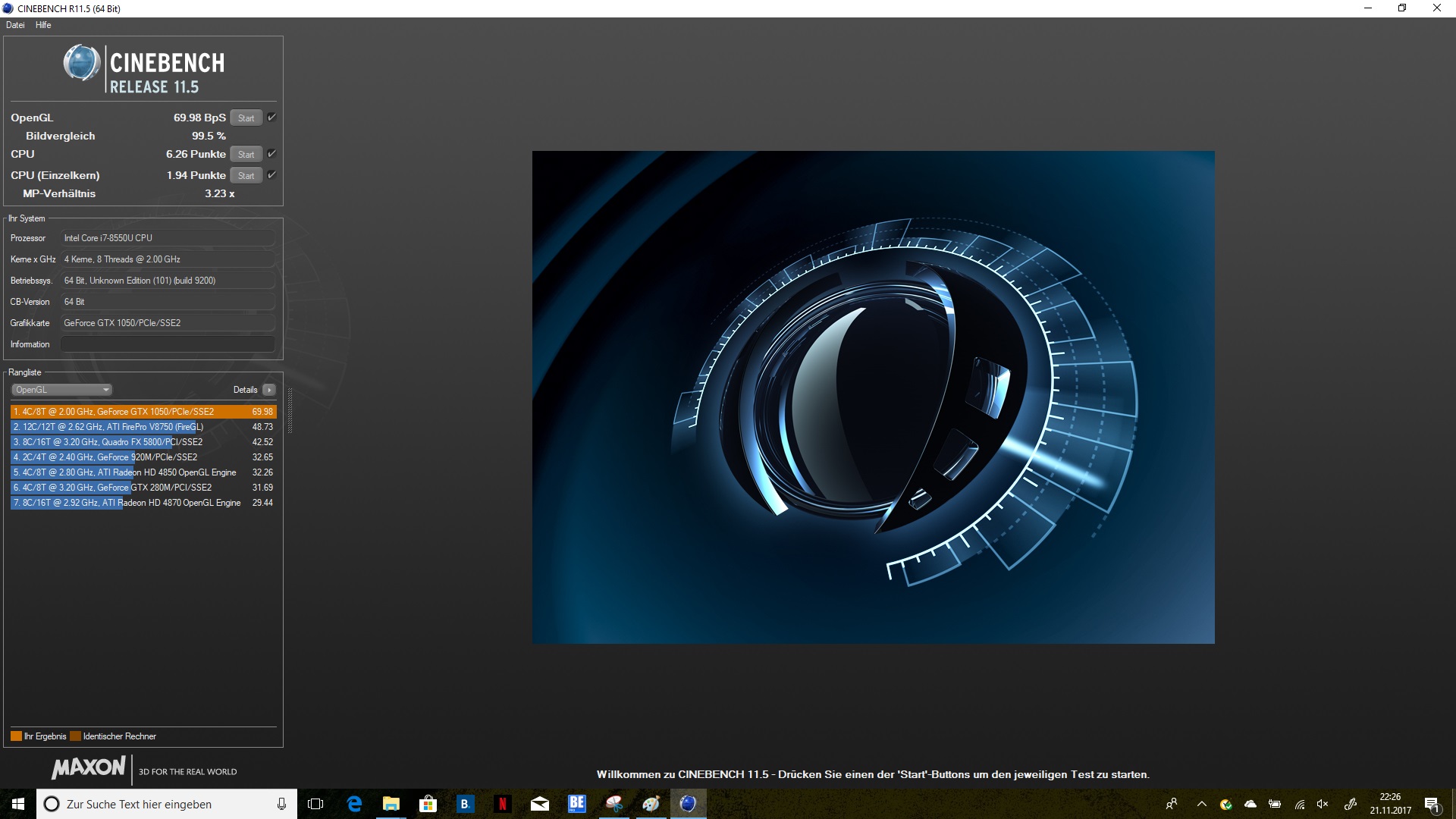Click the Cinebench icon in the taskbar

pyautogui.click(x=688, y=804)
